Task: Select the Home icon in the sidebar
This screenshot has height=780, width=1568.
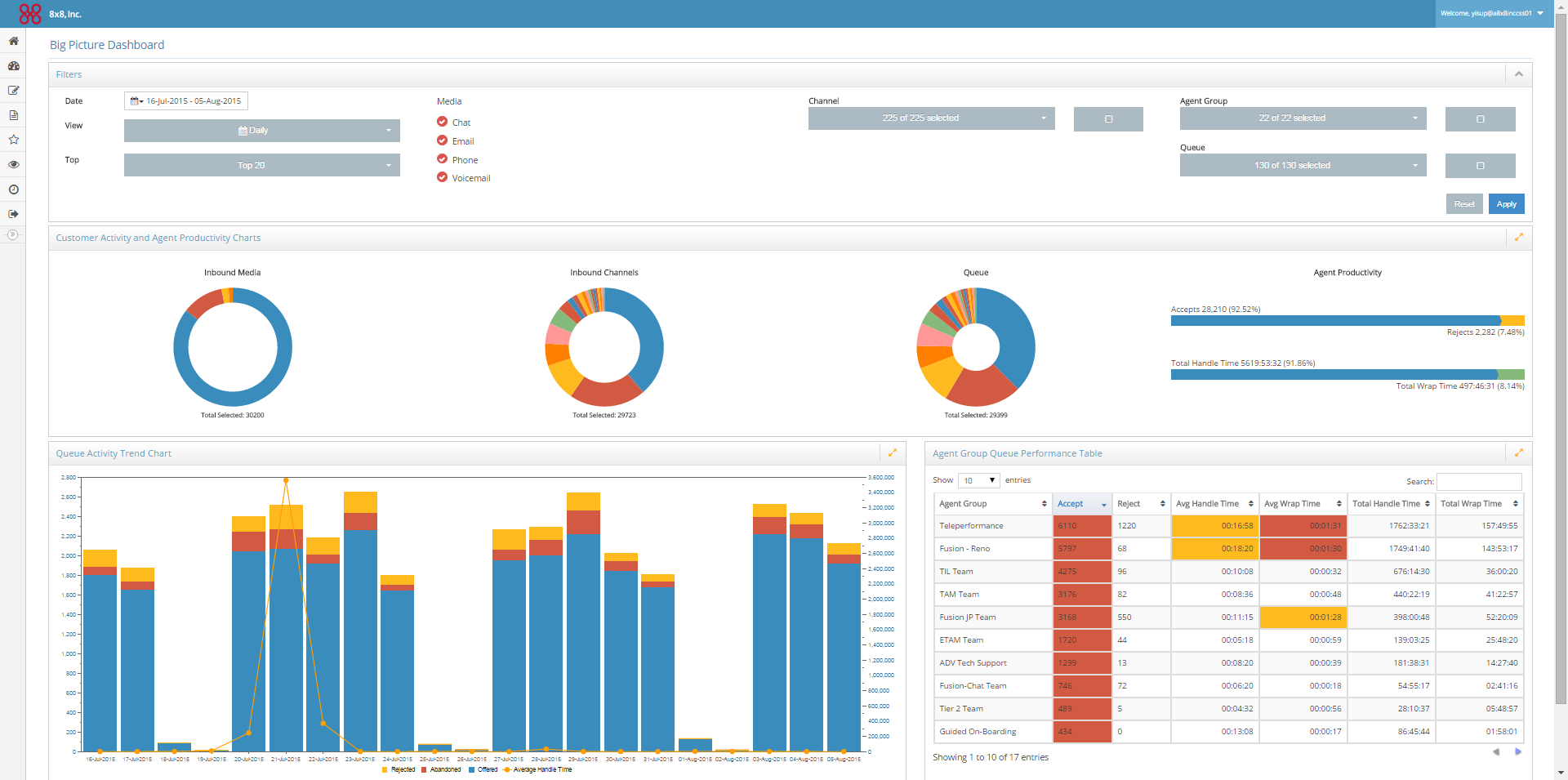Action: 13,41
